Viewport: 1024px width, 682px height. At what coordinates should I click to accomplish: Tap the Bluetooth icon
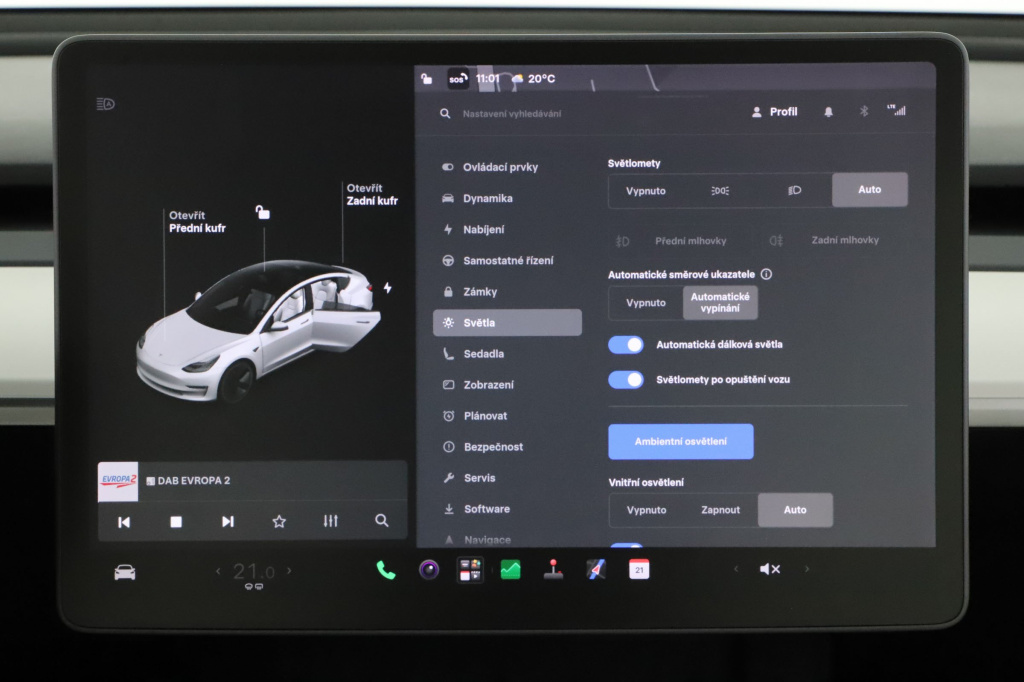coord(863,111)
